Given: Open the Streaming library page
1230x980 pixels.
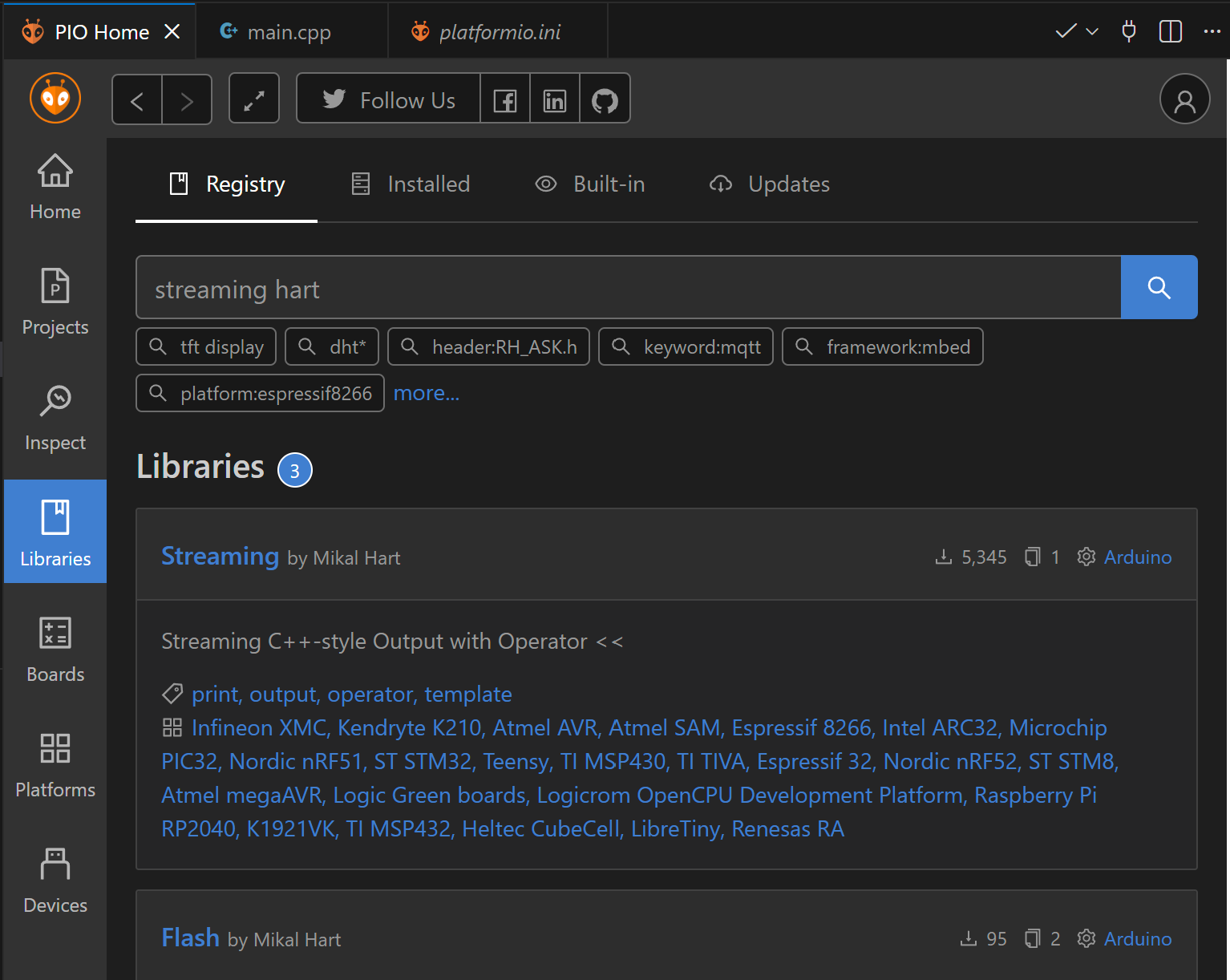Looking at the screenshot, I should pos(220,556).
